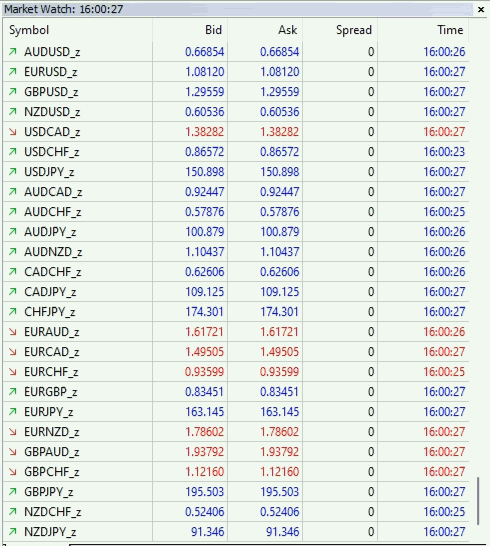
Task: Click the CHFJPY_z ask price 174.301
Action: (280, 312)
